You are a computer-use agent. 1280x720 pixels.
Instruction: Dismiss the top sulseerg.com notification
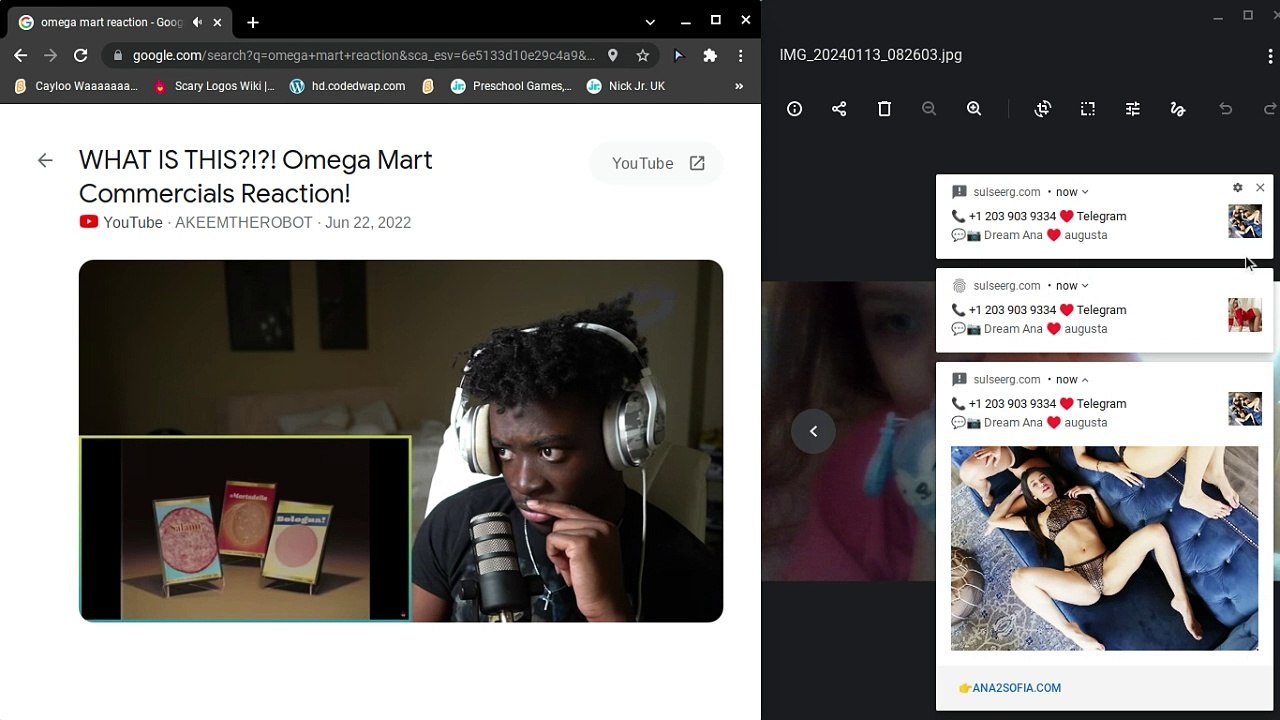tap(1260, 188)
